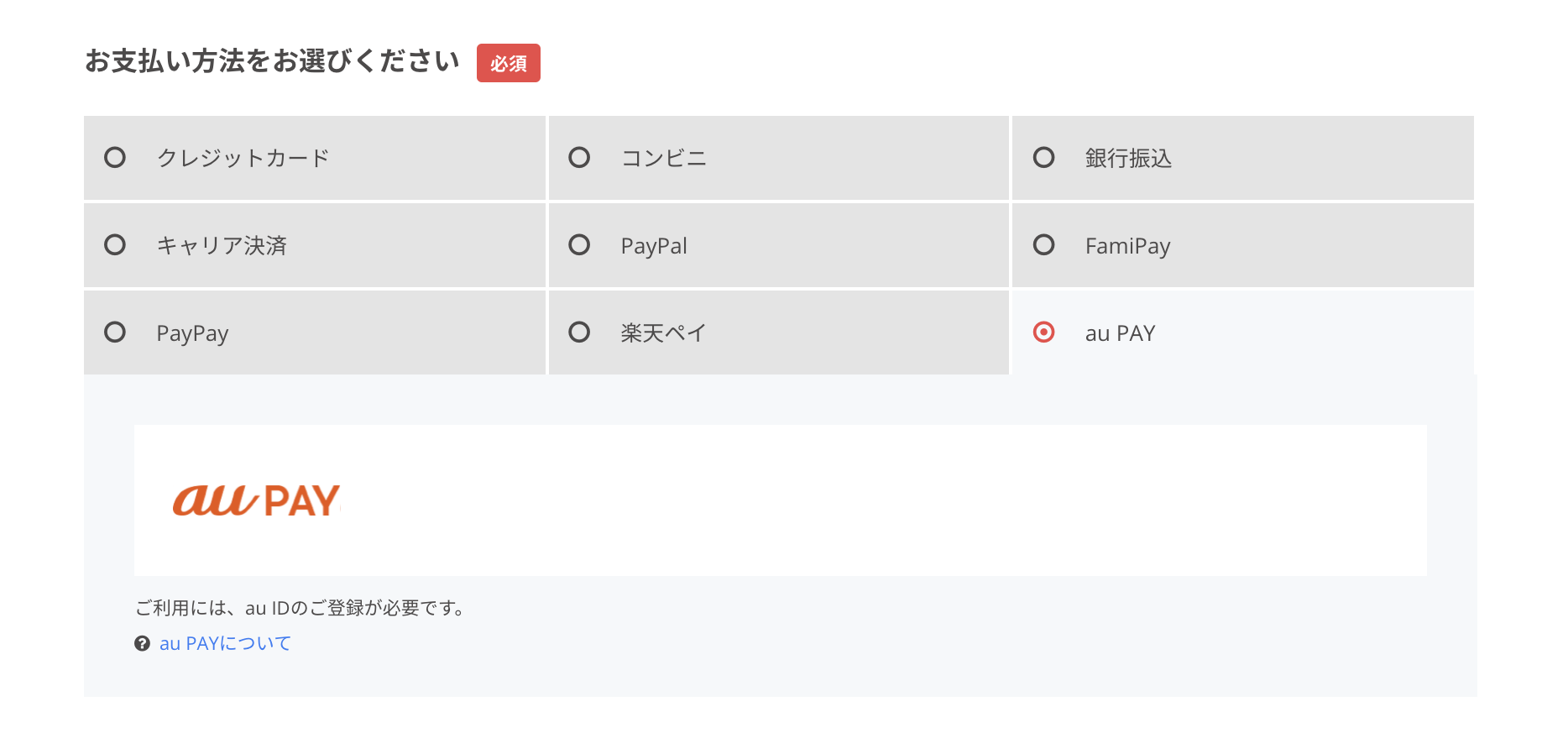Click the selected au PAY radio button
This screenshot has height=754, width=1568.
1043,332
